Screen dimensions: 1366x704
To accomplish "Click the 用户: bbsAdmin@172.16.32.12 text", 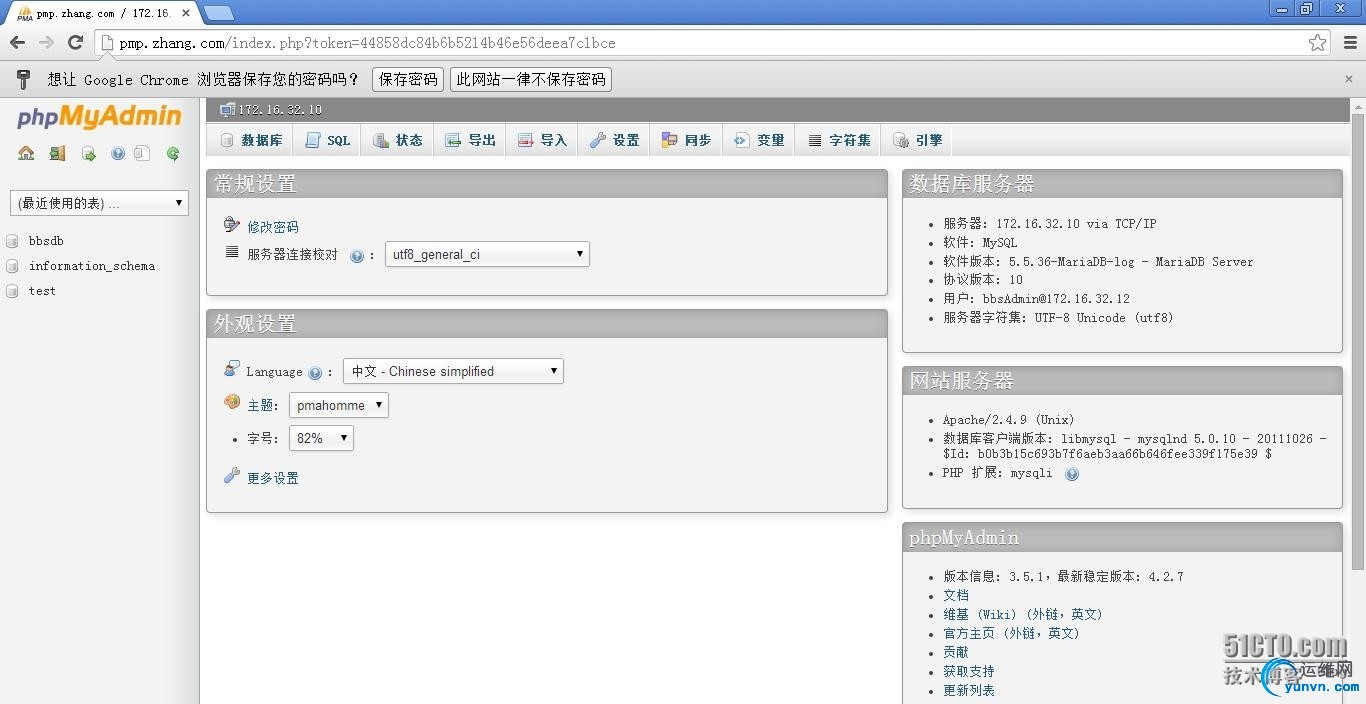I will (1037, 298).
